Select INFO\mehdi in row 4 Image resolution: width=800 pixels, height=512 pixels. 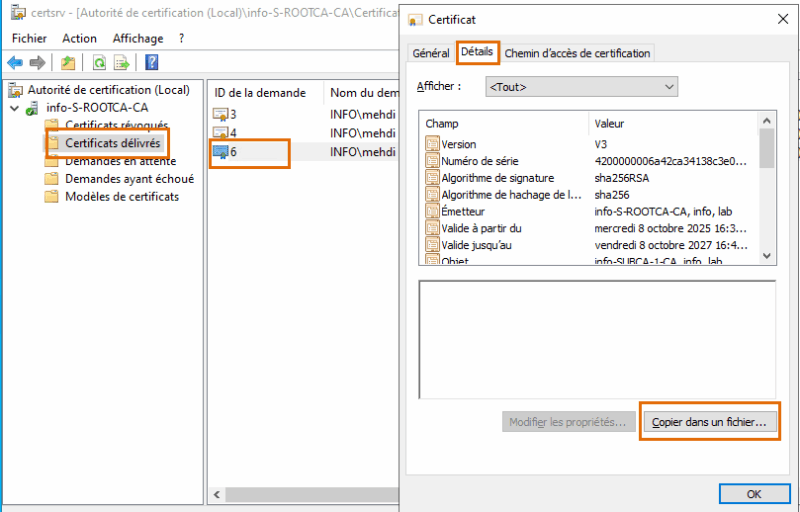coord(363,134)
